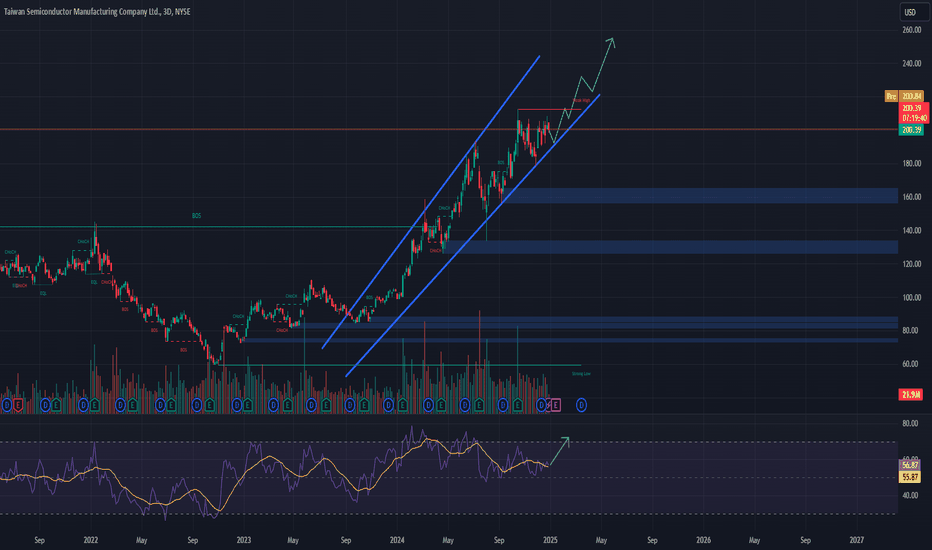
Task: Click the orange 203.84 pre-market price label
Action: pyautogui.click(x=911, y=96)
